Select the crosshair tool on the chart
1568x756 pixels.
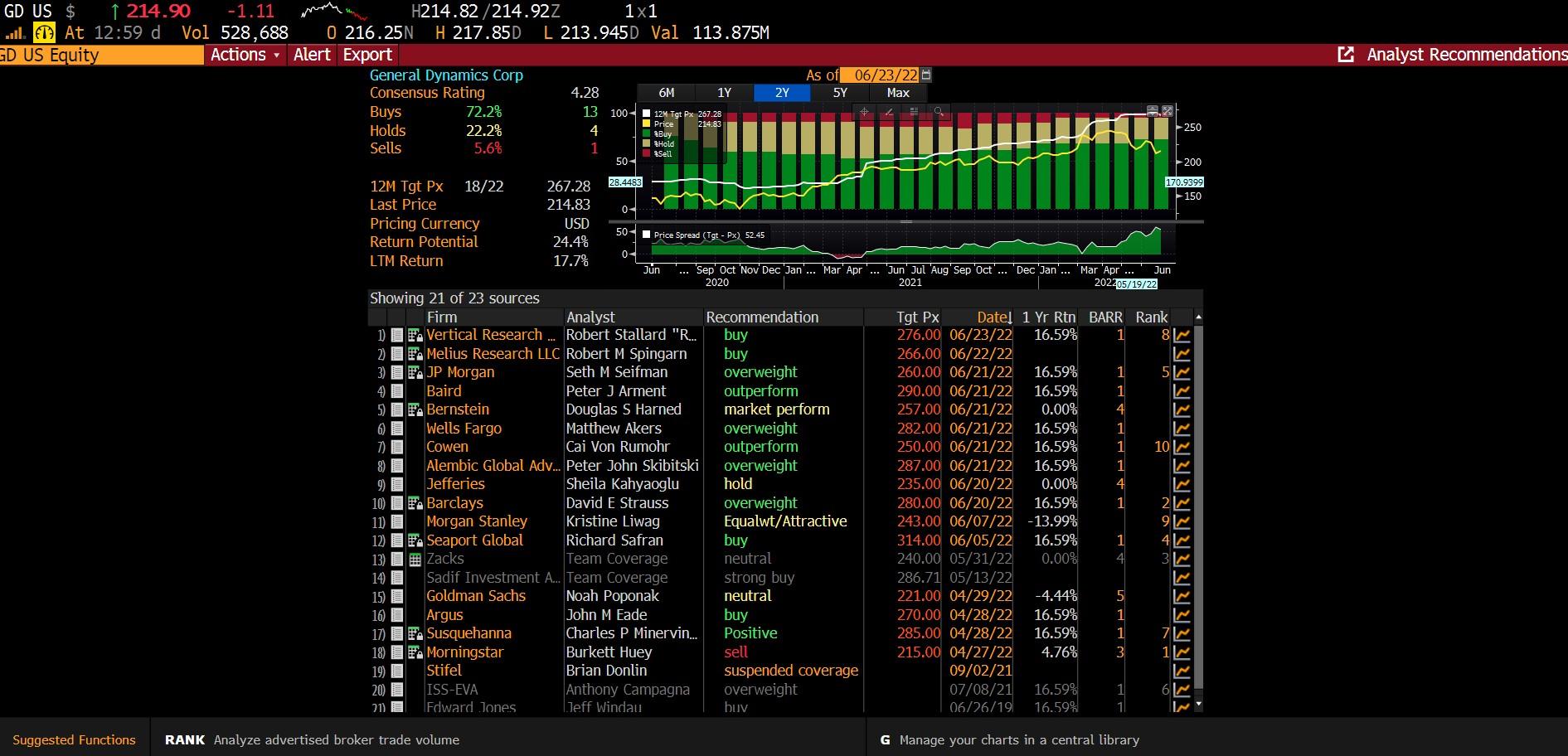(864, 110)
